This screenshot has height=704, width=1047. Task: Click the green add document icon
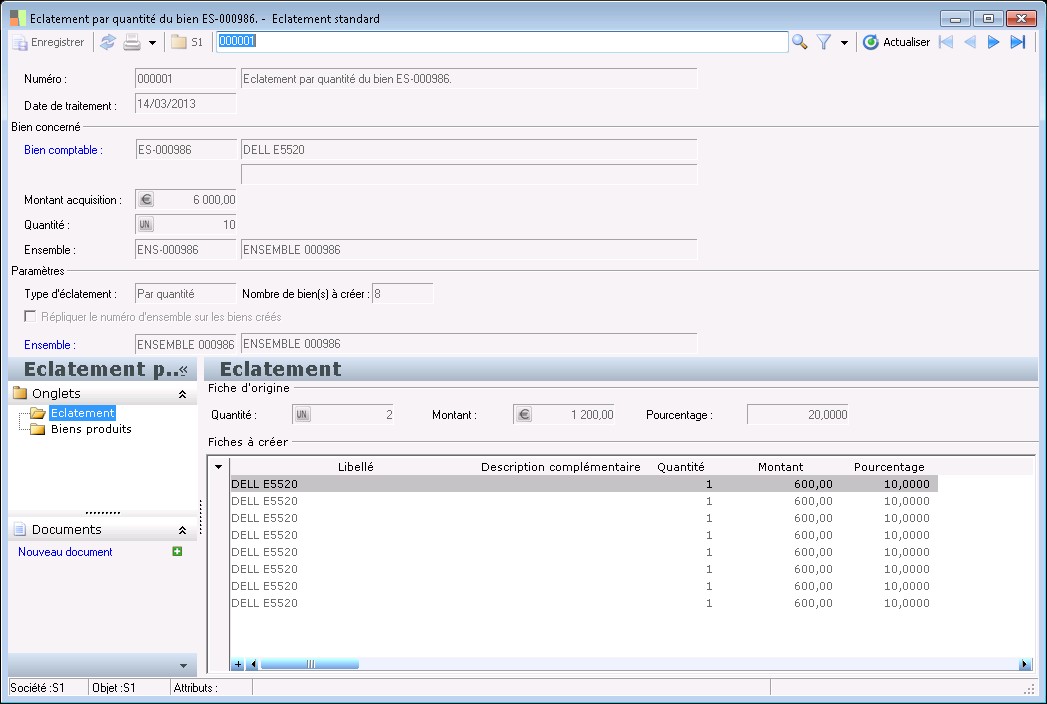click(x=178, y=551)
